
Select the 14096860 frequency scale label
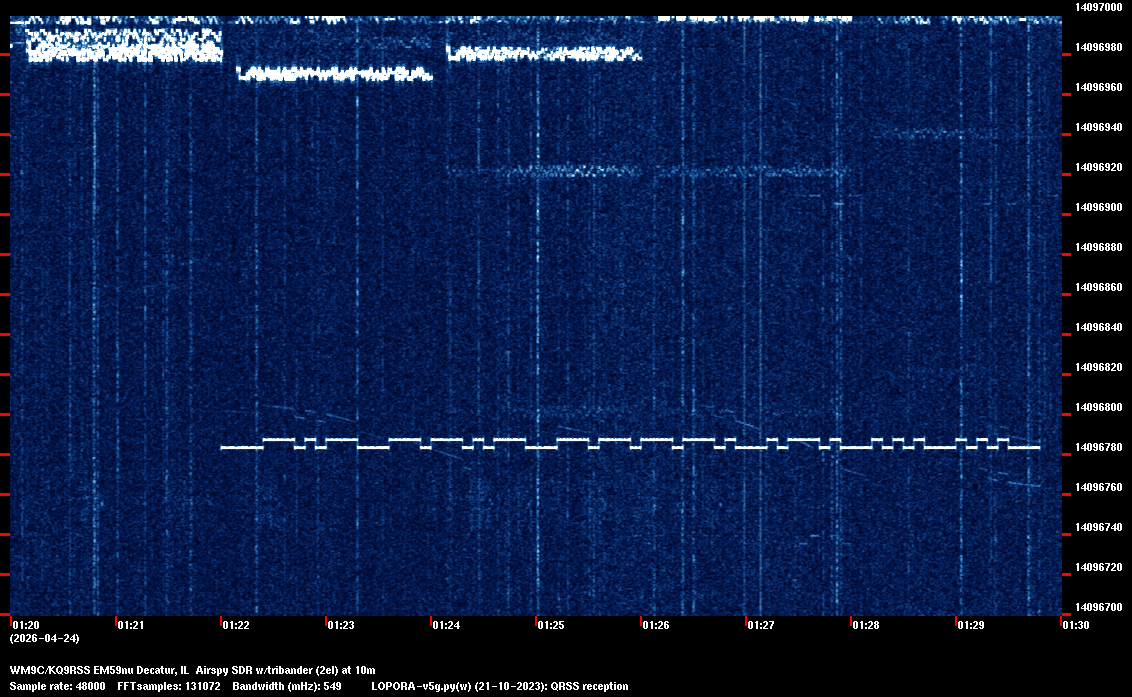(x=1098, y=287)
